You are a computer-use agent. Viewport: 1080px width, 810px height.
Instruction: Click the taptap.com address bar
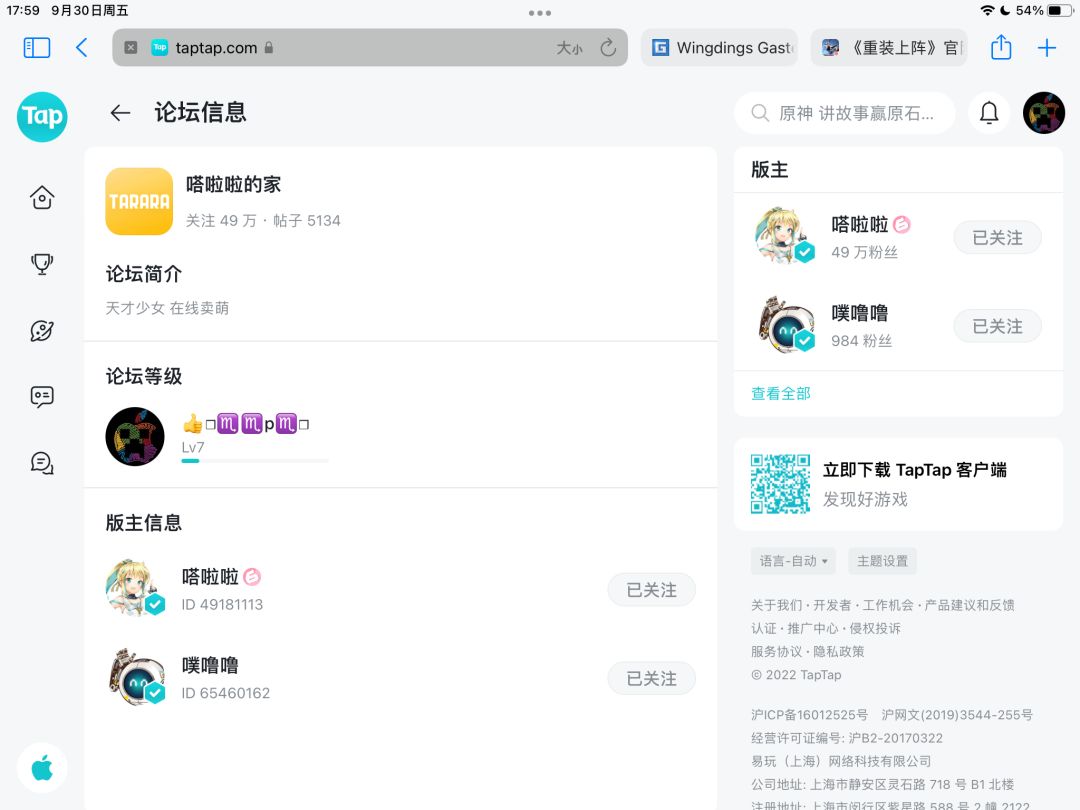coord(370,48)
